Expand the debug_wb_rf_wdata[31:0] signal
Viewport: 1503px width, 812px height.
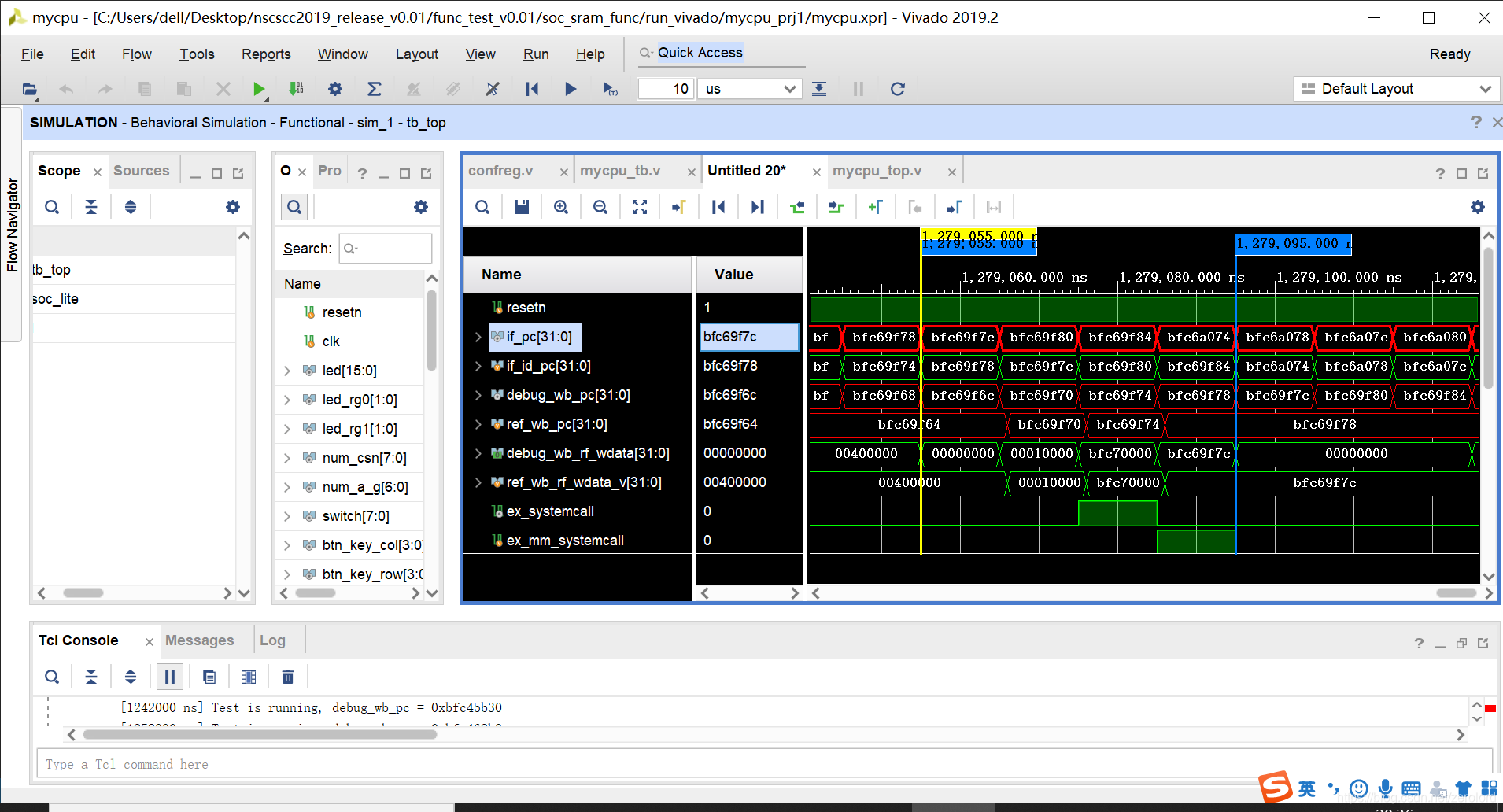478,453
